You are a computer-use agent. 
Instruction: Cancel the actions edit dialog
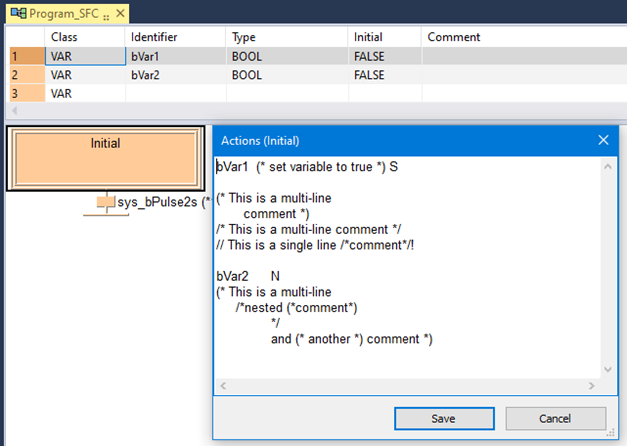(555, 418)
